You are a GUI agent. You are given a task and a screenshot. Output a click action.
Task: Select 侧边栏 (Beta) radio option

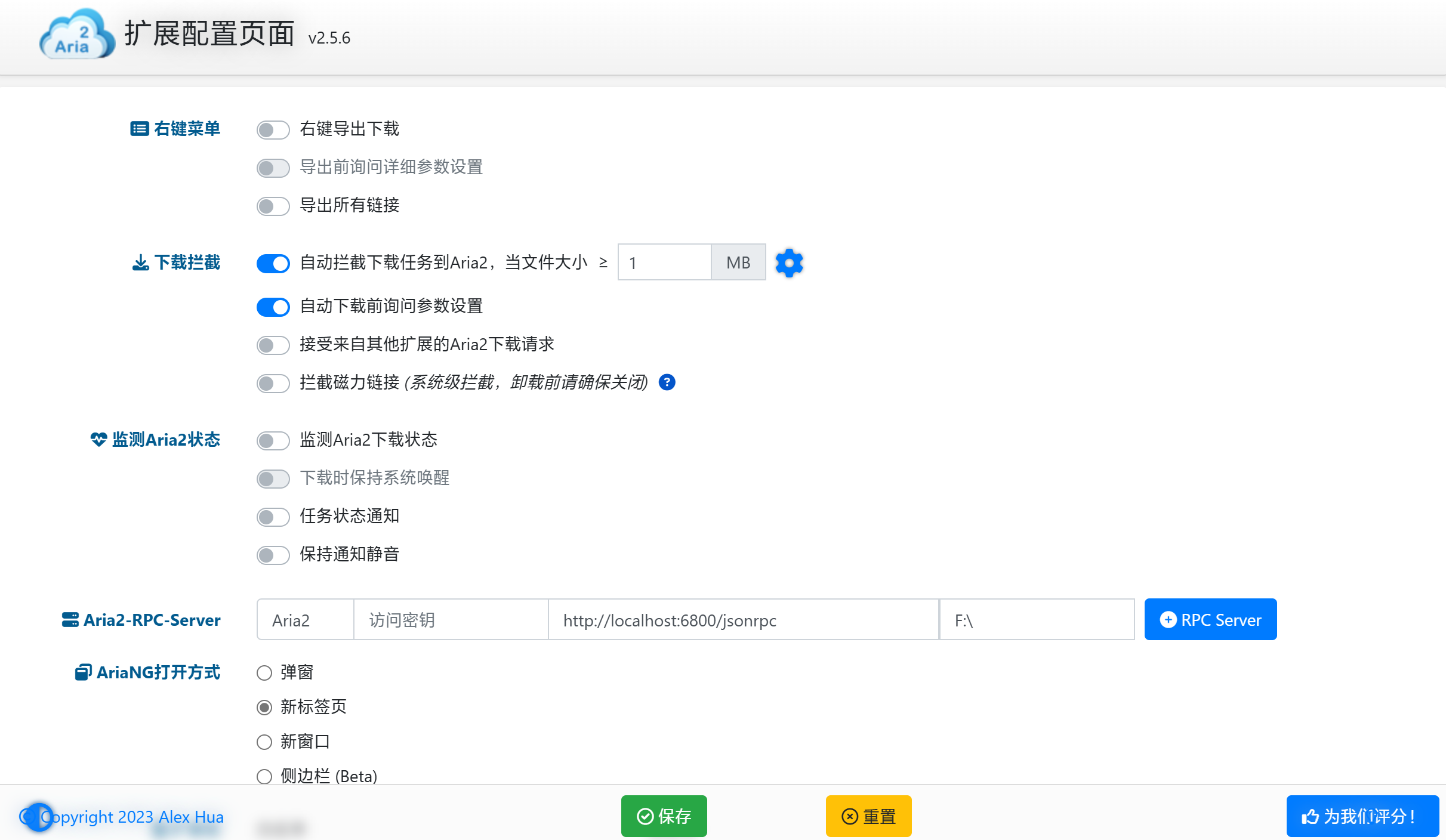[264, 776]
